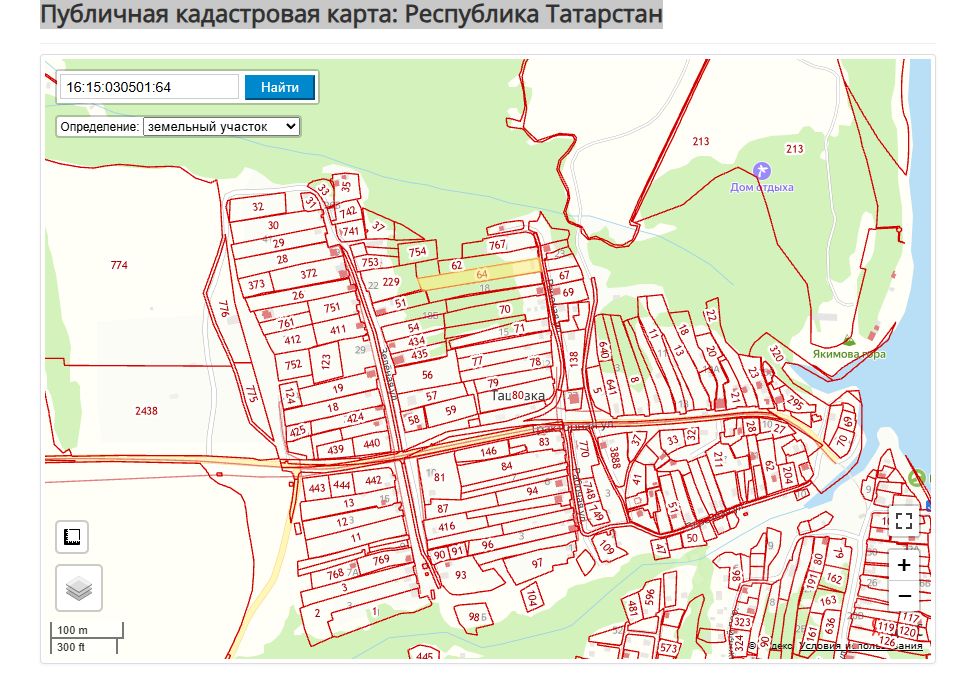Open the Условия использования link
Screen dimensions: 961x676
click(x=860, y=645)
